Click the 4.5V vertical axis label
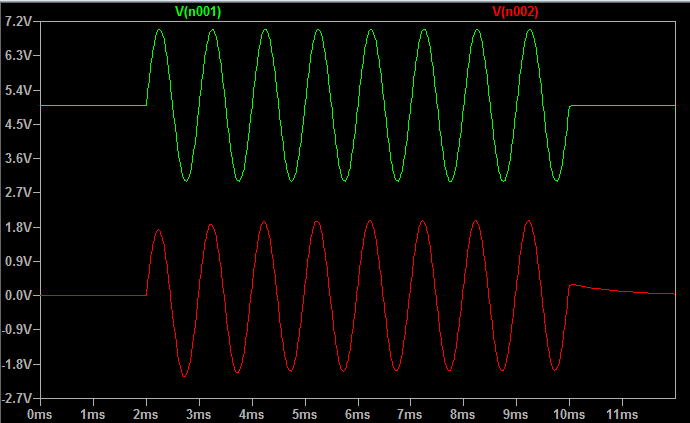Image resolution: width=690 pixels, height=423 pixels. click(19, 124)
